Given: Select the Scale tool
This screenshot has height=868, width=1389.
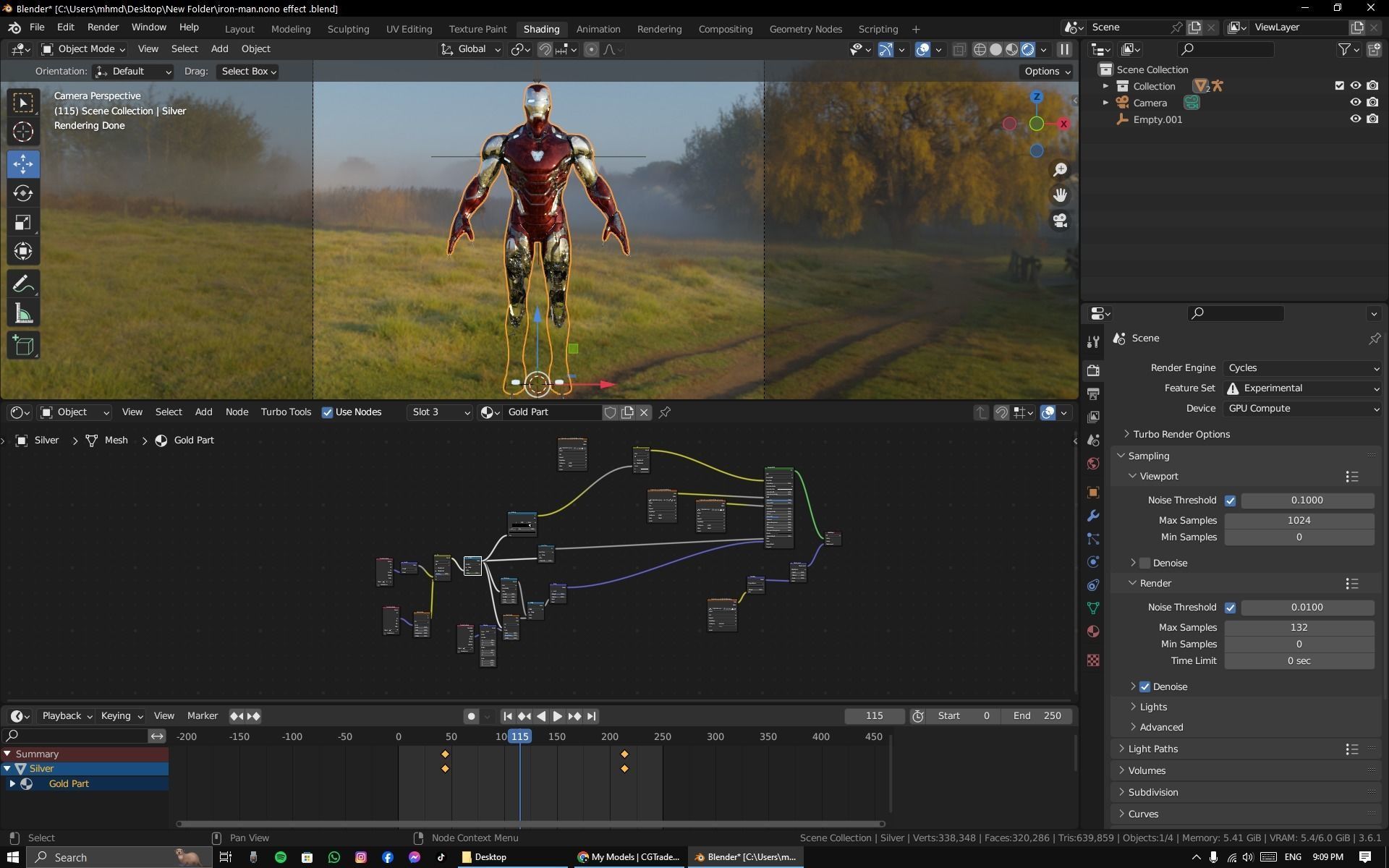Looking at the screenshot, I should 23,222.
